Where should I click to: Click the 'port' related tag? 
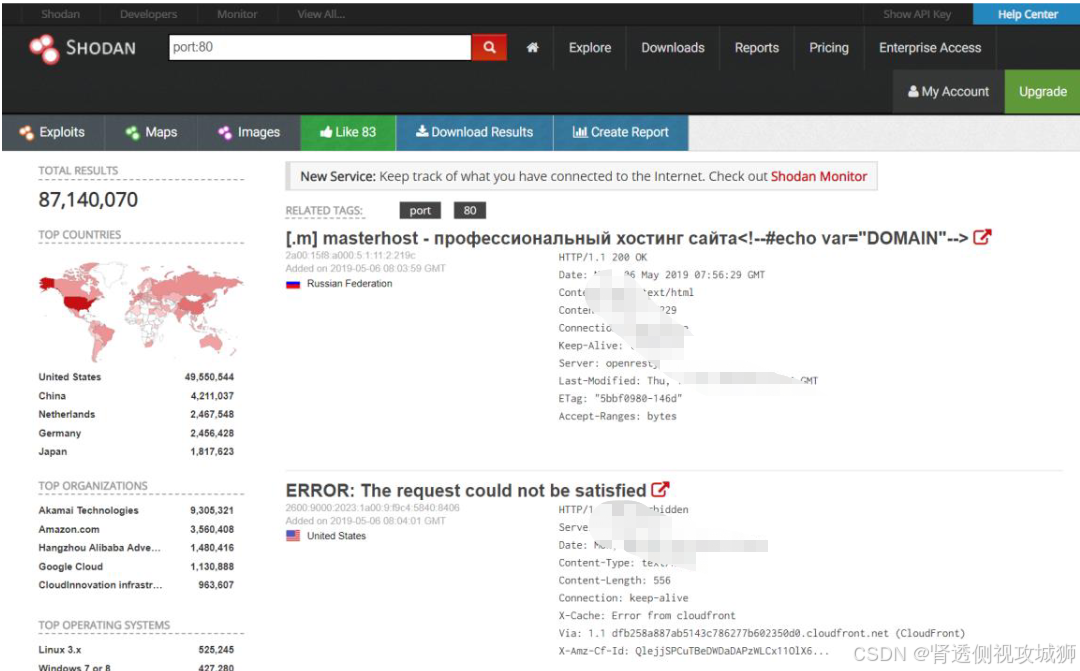point(420,211)
